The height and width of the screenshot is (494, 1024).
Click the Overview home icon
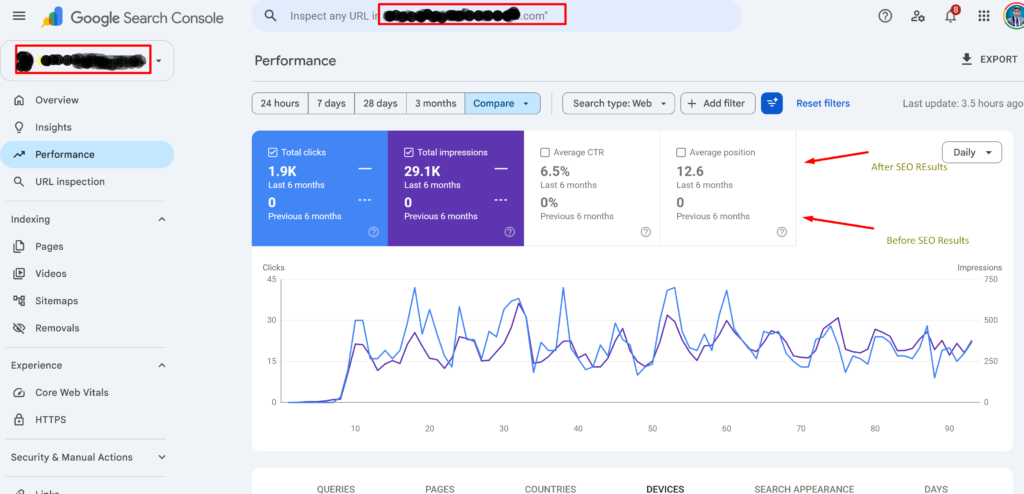[x=20, y=100]
